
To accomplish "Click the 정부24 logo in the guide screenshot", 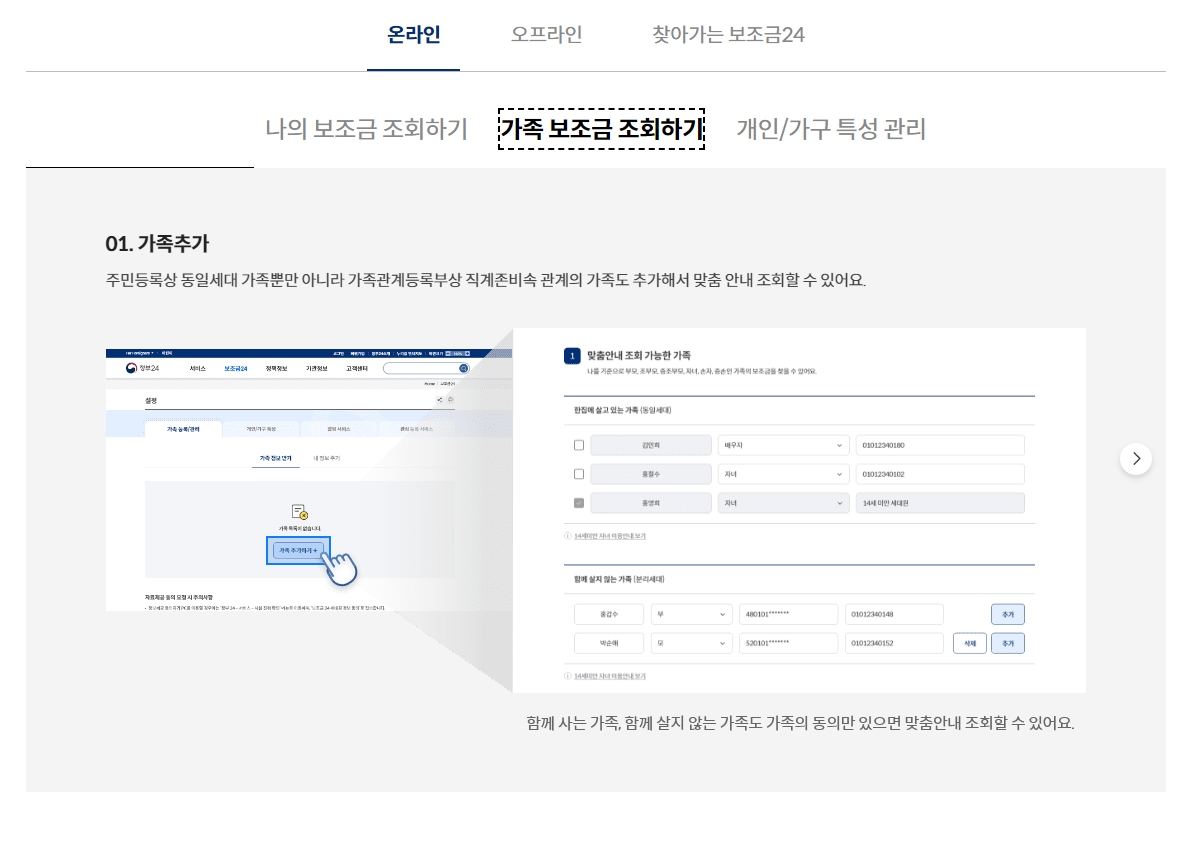I will pos(142,368).
